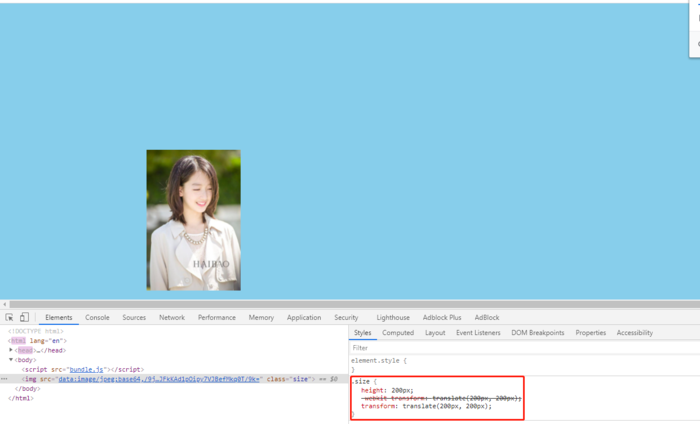Select the Styles sidebar tab
Screen dimensions: 700x424
(x=362, y=333)
